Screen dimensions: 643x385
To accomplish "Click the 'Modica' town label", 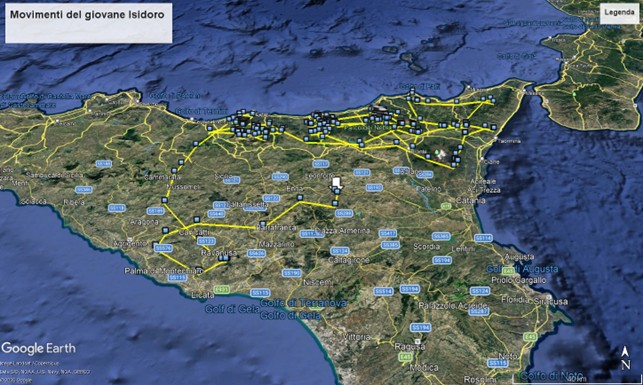I will [x=424, y=368].
